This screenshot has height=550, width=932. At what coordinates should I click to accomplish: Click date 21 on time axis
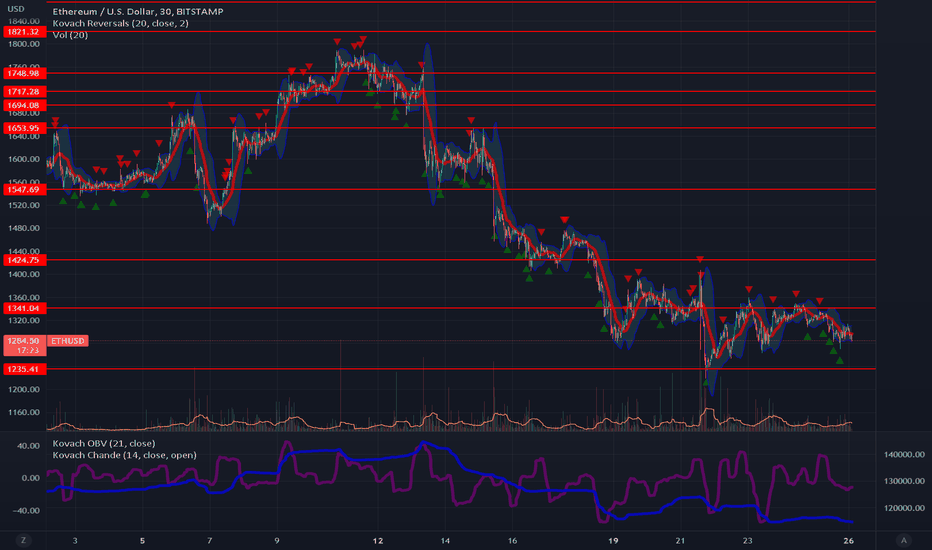[680, 540]
